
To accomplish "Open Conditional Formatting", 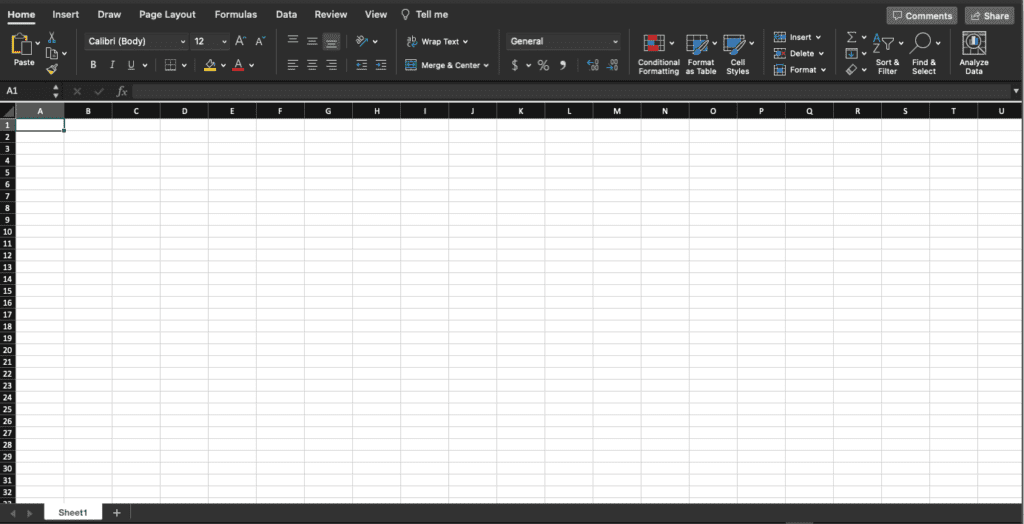I will tap(658, 54).
